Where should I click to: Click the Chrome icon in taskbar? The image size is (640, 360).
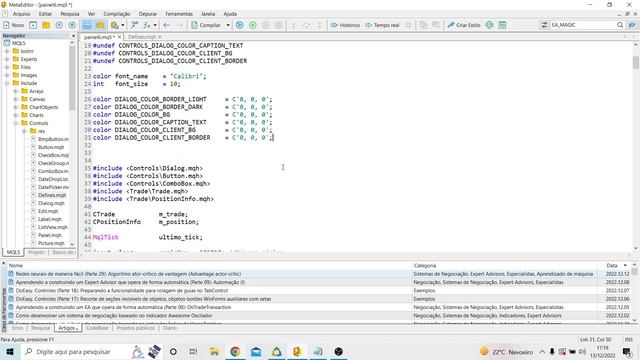(x=235, y=351)
